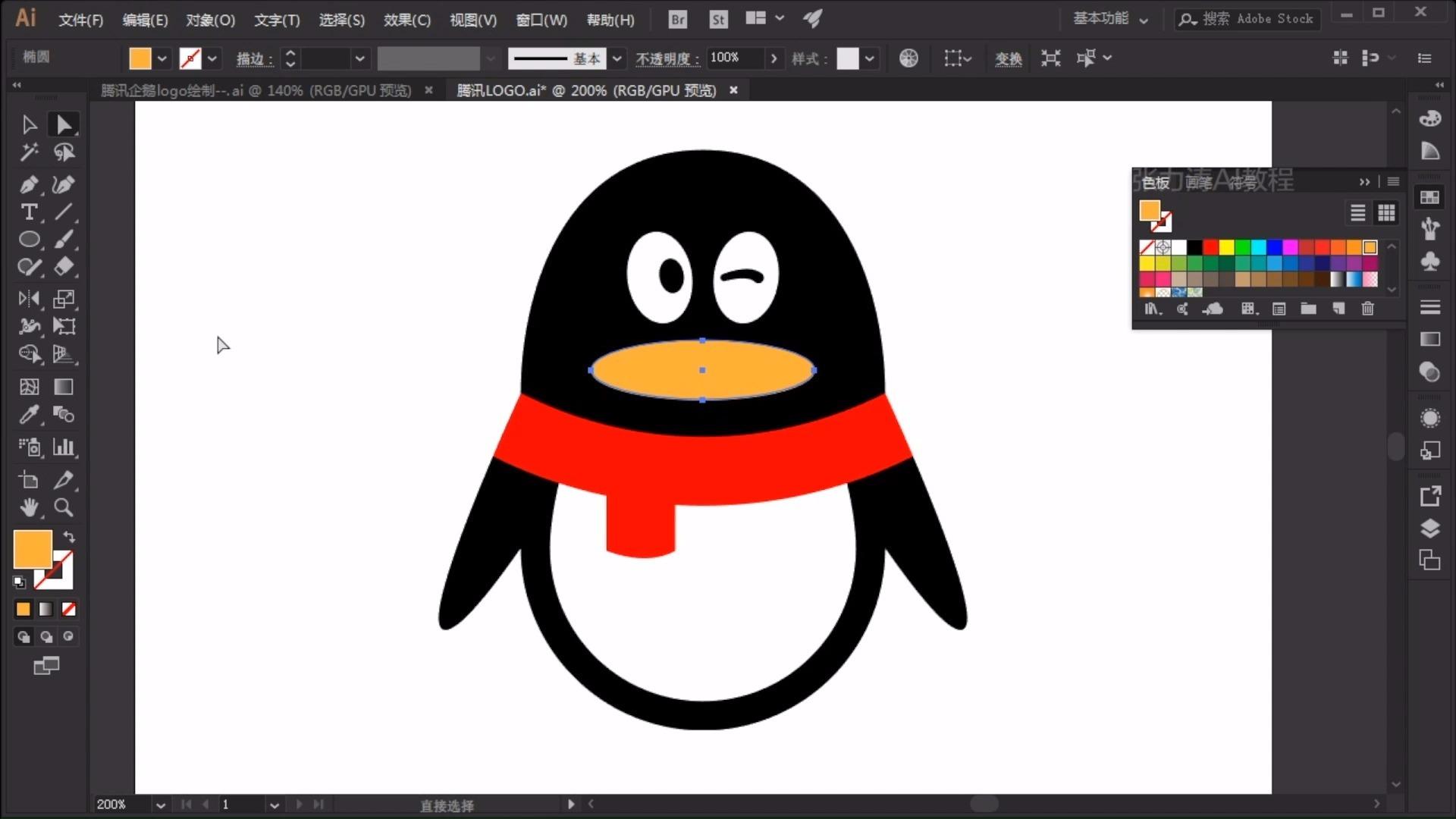Switch swatches panel to thumbnail view
This screenshot has width=1456, height=819.
(x=1386, y=213)
